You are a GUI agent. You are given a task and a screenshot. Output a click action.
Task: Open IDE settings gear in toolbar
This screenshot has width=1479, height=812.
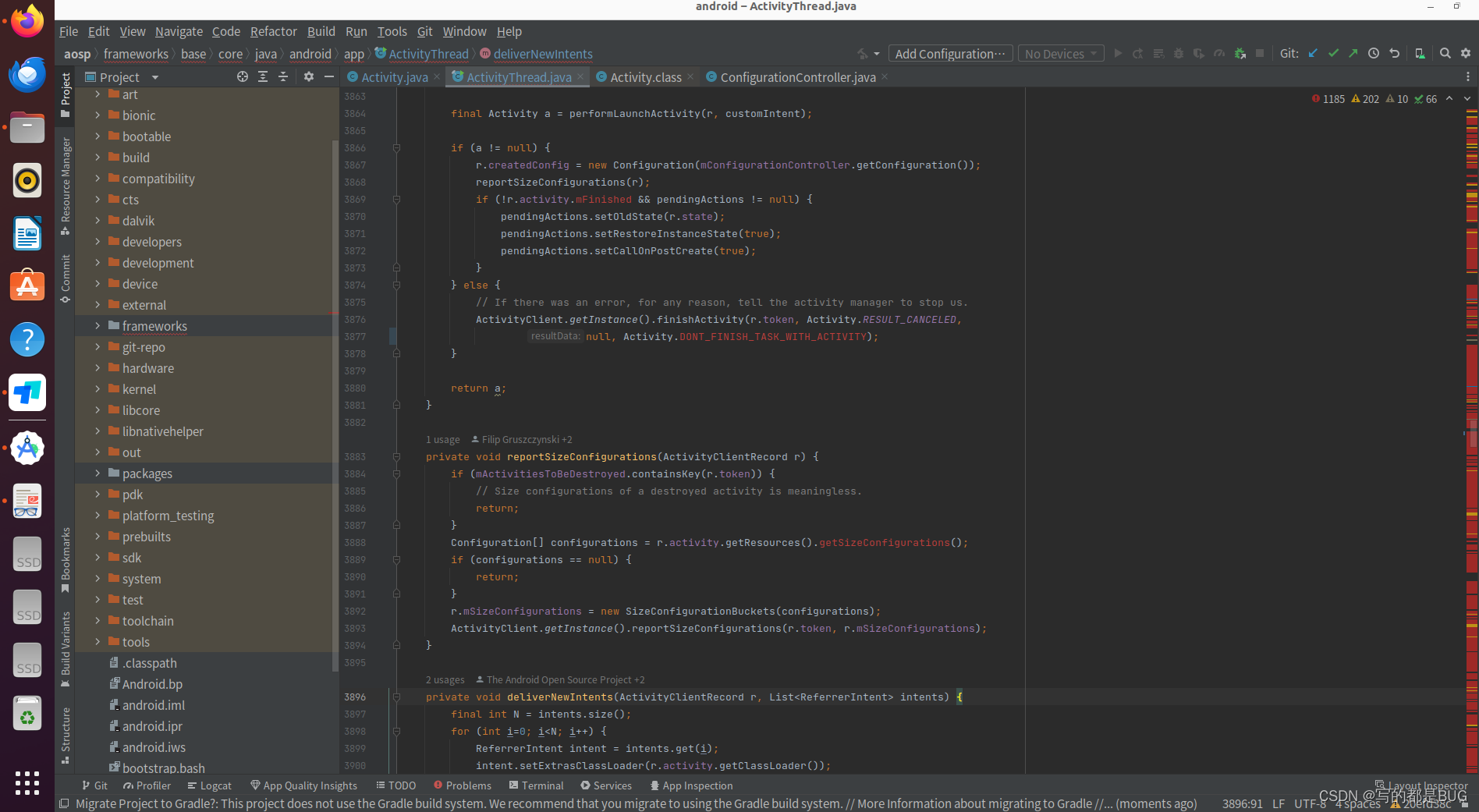[x=1466, y=54]
